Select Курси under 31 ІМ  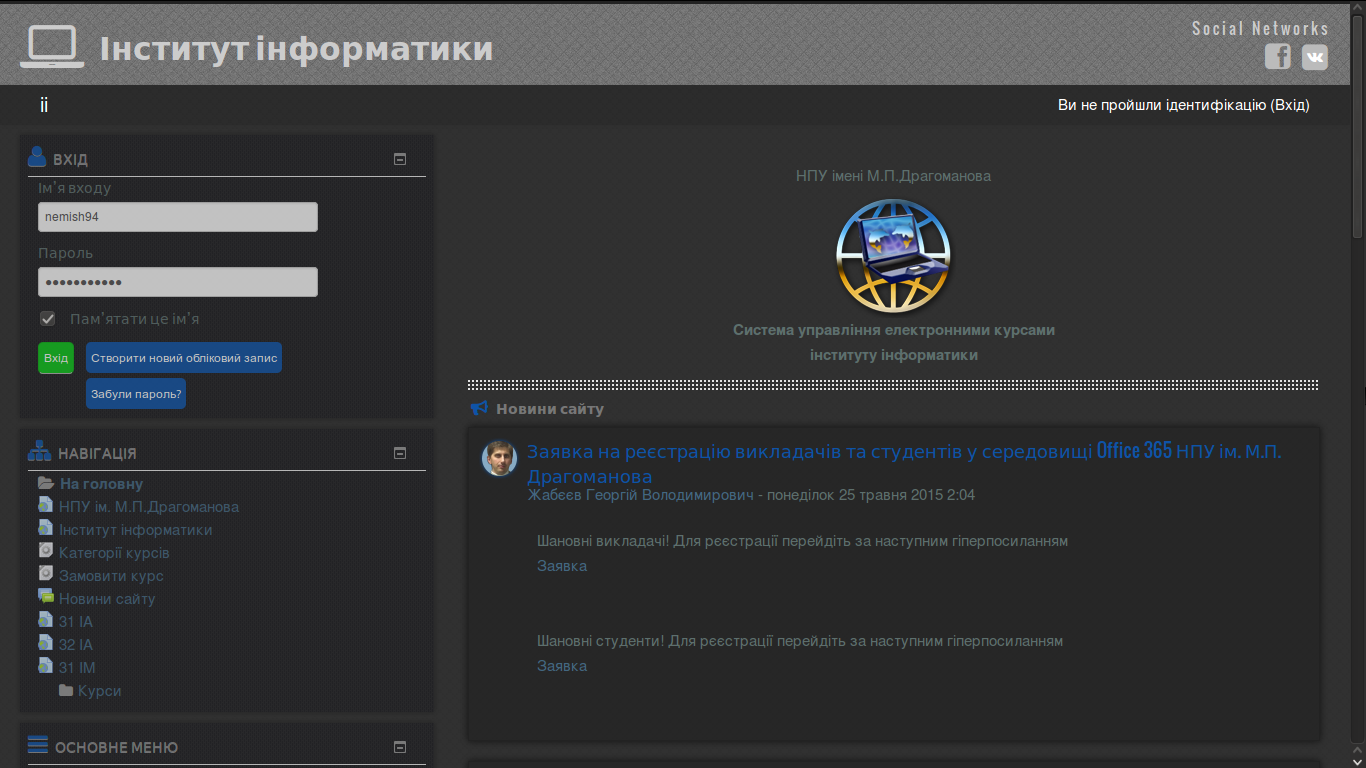tap(98, 690)
